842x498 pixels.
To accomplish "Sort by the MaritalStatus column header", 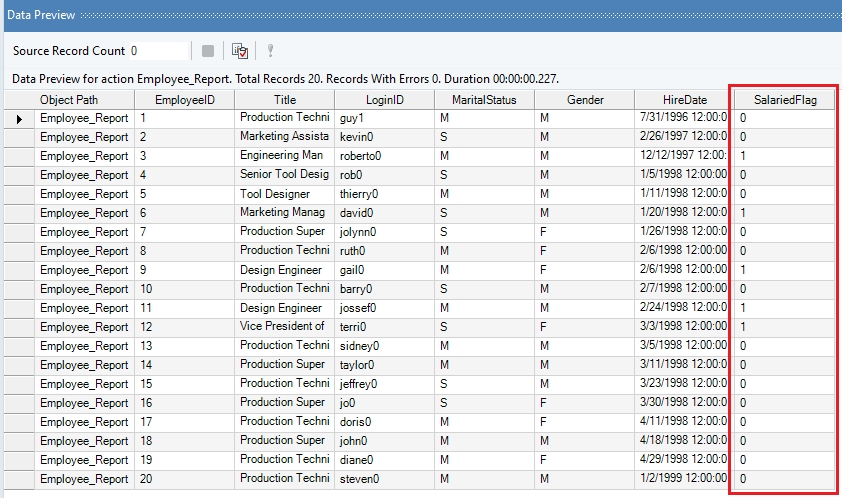I will pos(484,100).
